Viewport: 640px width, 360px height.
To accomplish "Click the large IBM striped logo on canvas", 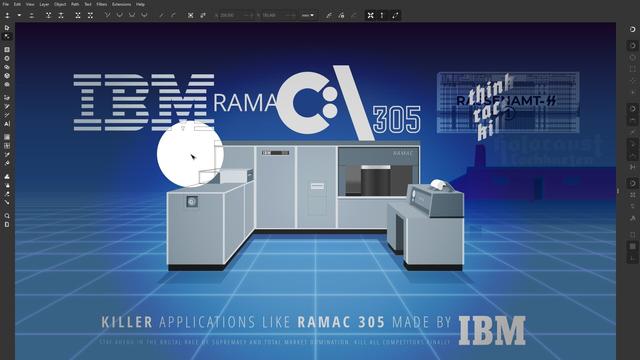I will pyautogui.click(x=144, y=102).
